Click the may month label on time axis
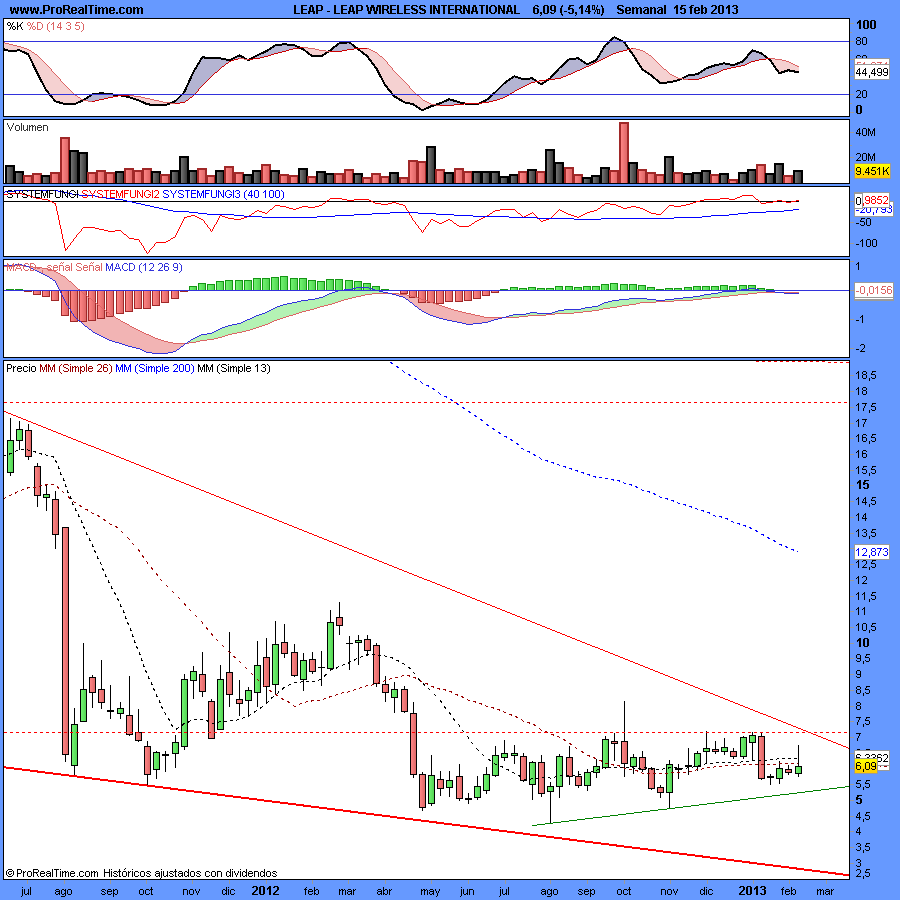The height and width of the screenshot is (900, 900). click(x=430, y=891)
